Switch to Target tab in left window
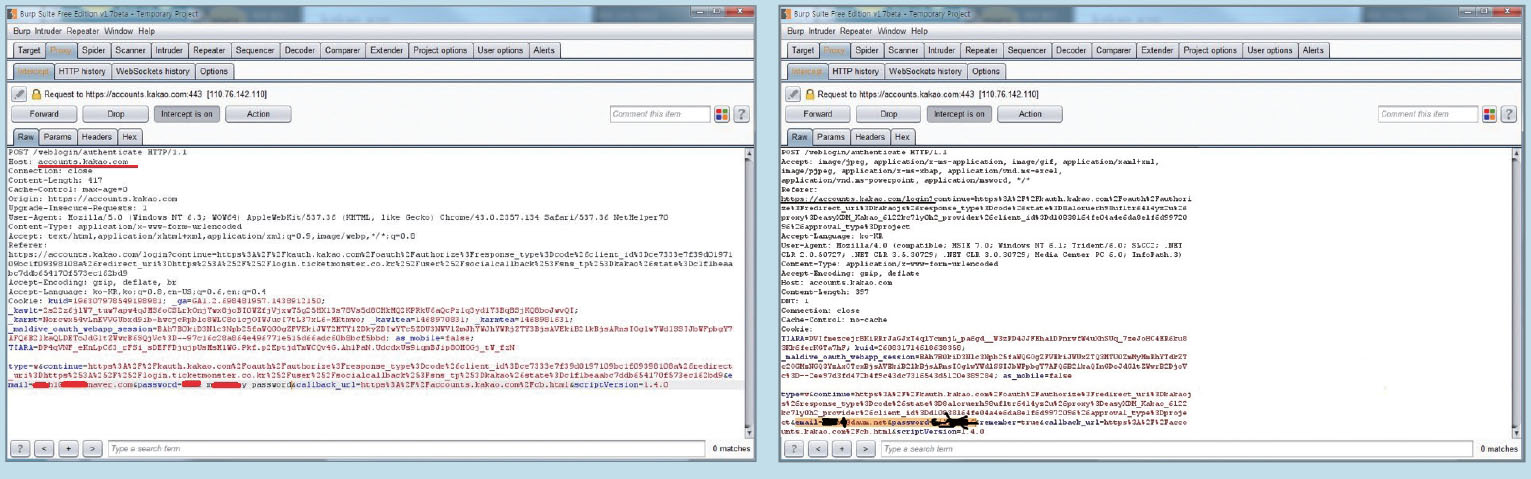Viewport: 1531px width, 479px height. tap(29, 50)
